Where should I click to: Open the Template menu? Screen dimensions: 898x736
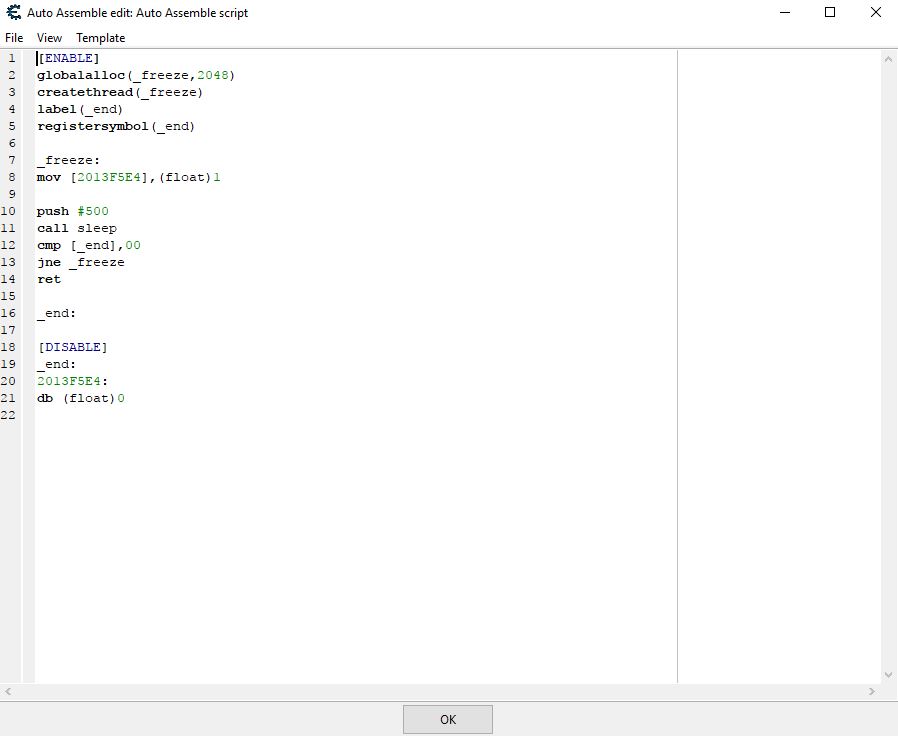click(x=101, y=38)
